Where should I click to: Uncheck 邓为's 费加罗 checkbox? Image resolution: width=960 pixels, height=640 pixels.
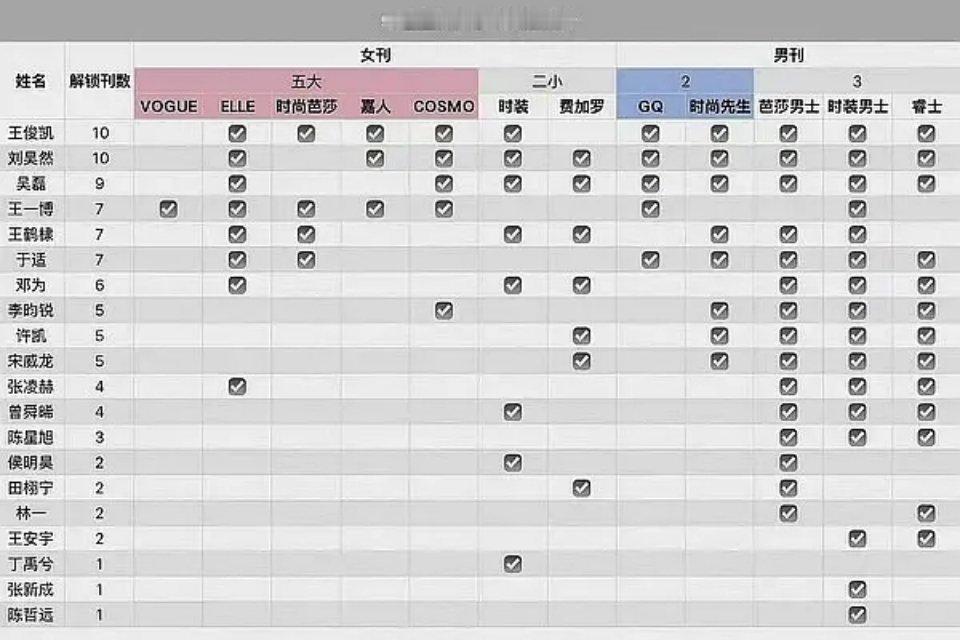point(582,285)
